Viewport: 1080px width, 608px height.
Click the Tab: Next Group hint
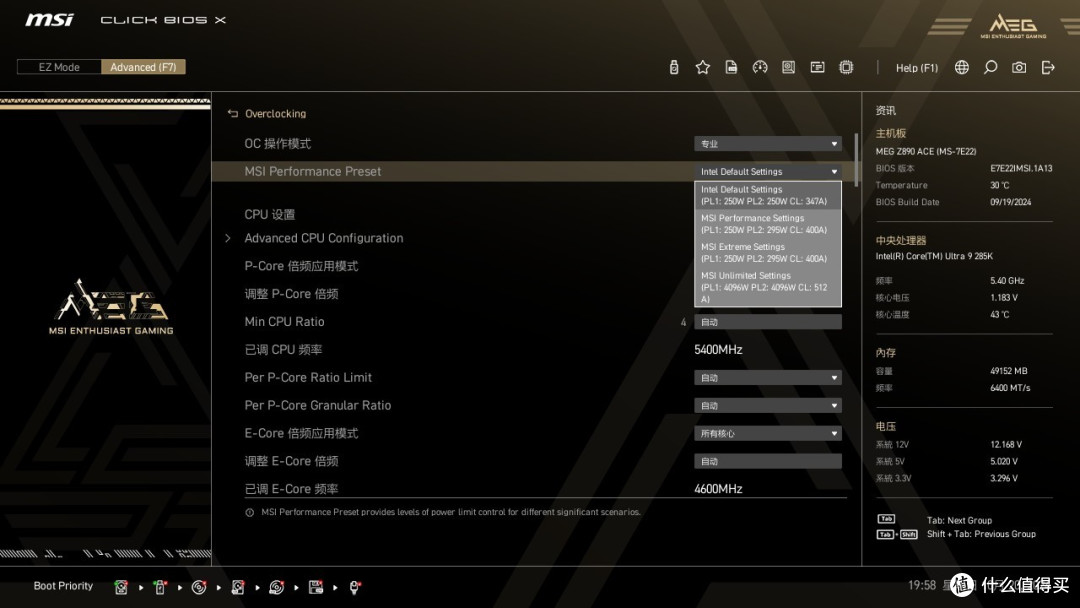(x=959, y=521)
